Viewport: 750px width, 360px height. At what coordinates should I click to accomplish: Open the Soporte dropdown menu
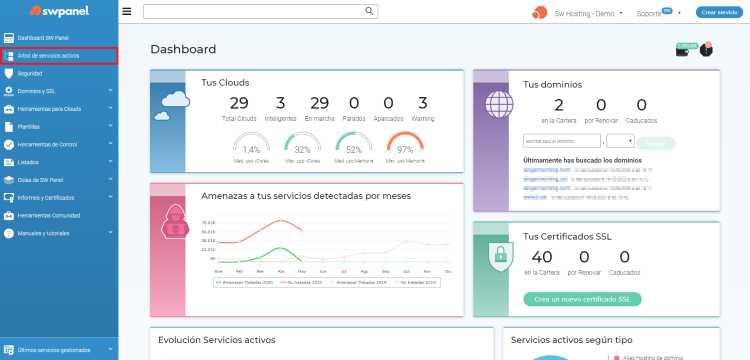[658, 13]
